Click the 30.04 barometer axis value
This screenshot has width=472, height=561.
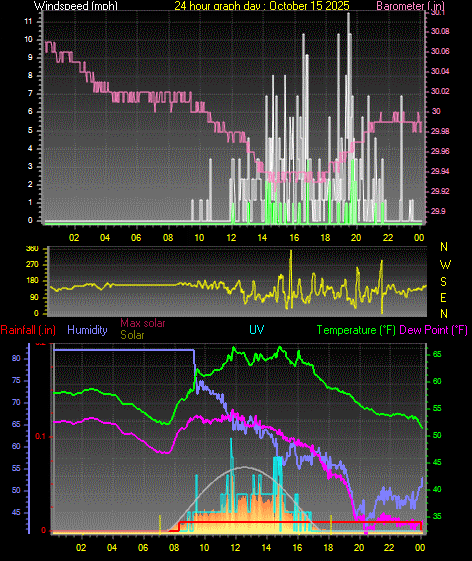click(440, 71)
